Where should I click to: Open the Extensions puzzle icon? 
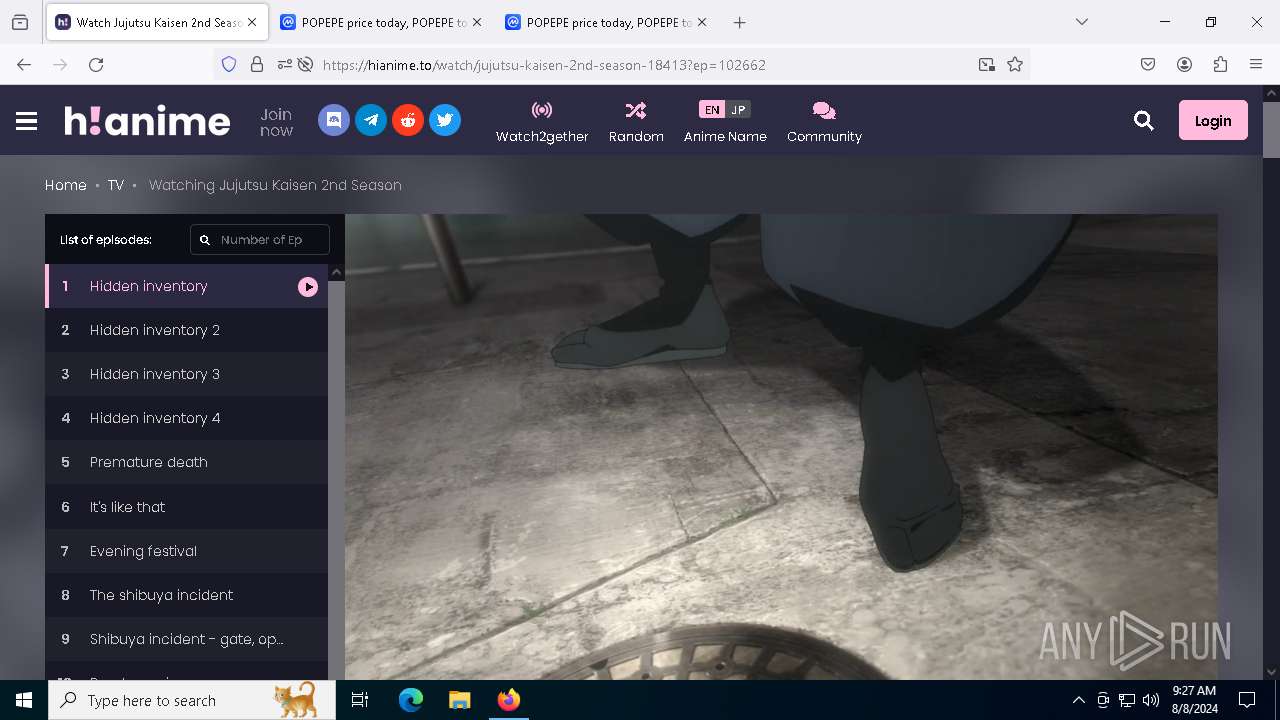(1220, 64)
